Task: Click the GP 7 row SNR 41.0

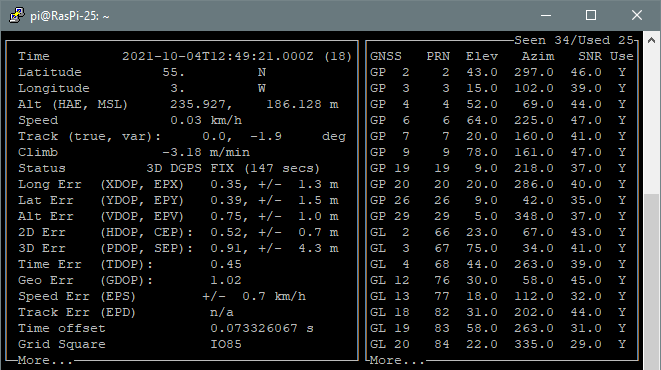Action: click(x=586, y=137)
